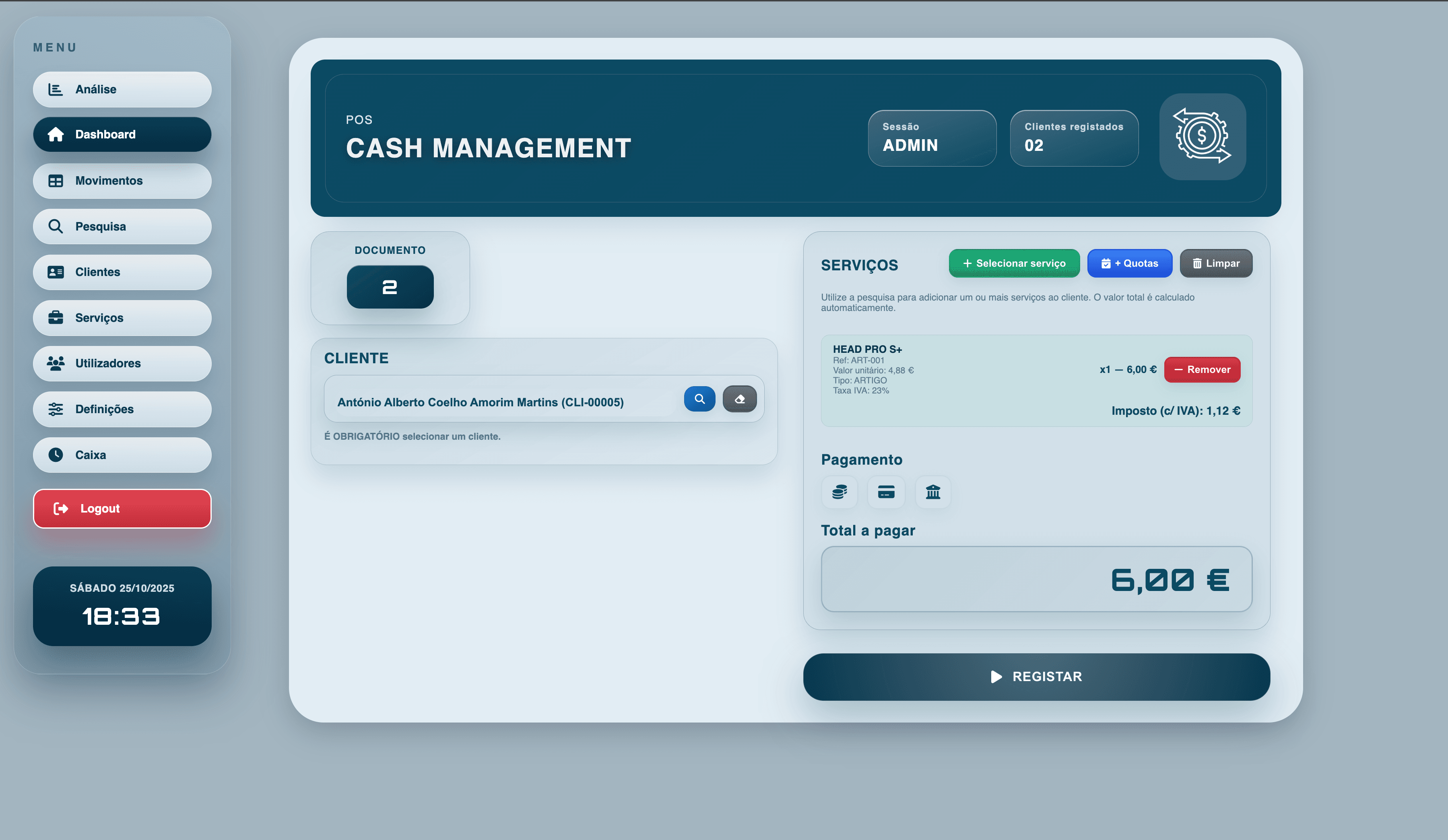The image size is (1448, 840).
Task: Click the Total a pagar amount field
Action: (1036, 579)
